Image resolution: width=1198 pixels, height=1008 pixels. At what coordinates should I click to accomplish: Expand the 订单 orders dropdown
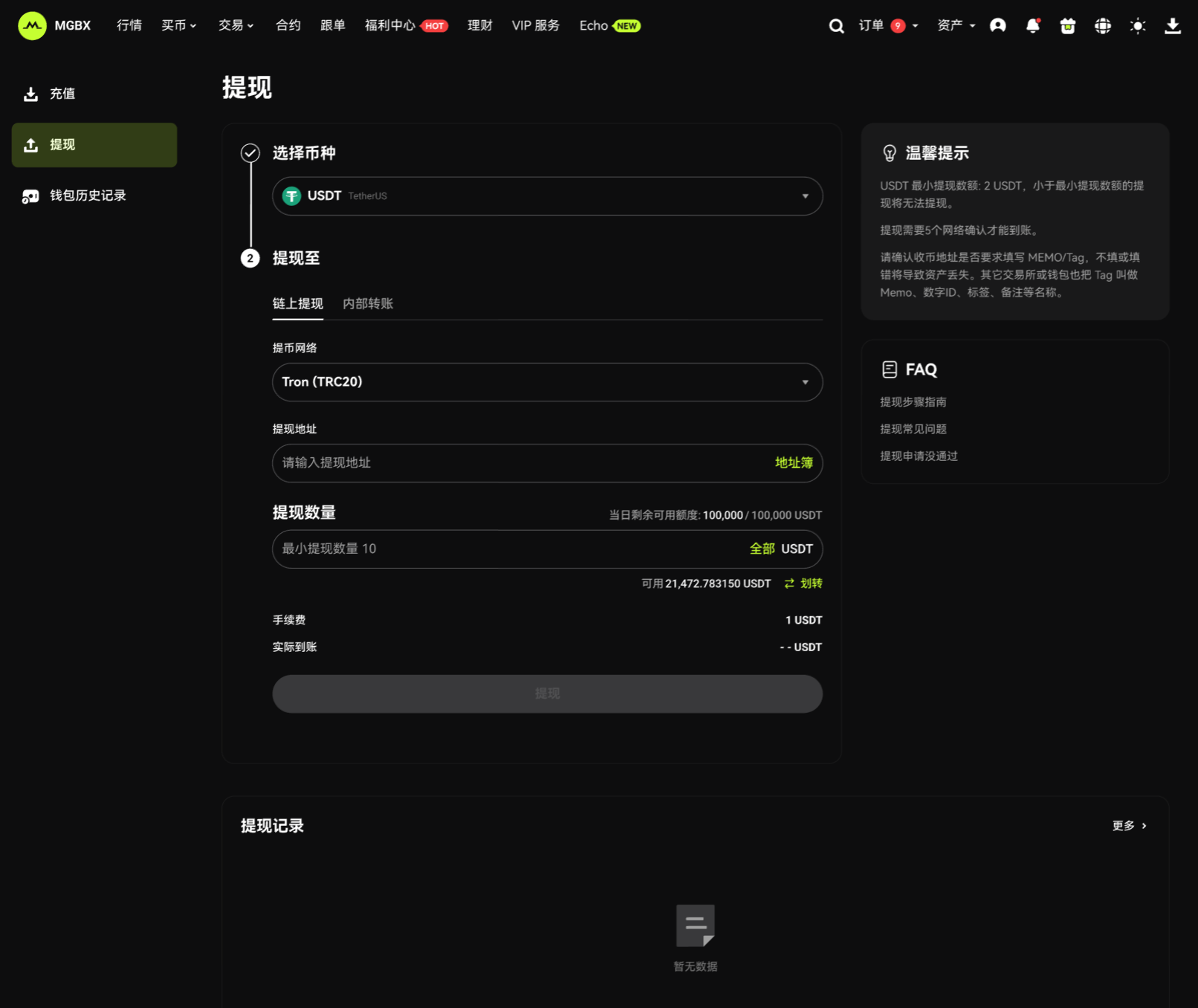[x=888, y=26]
